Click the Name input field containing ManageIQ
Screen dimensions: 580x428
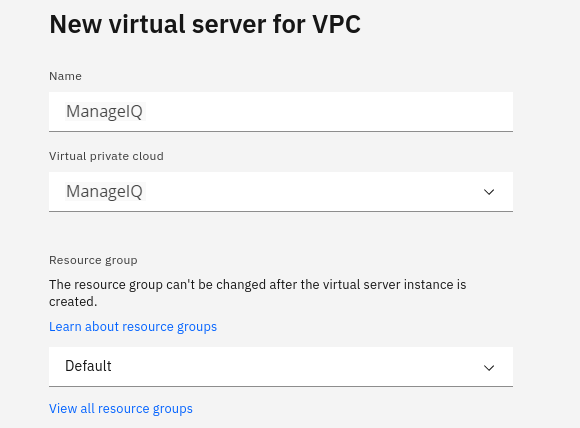click(x=281, y=111)
